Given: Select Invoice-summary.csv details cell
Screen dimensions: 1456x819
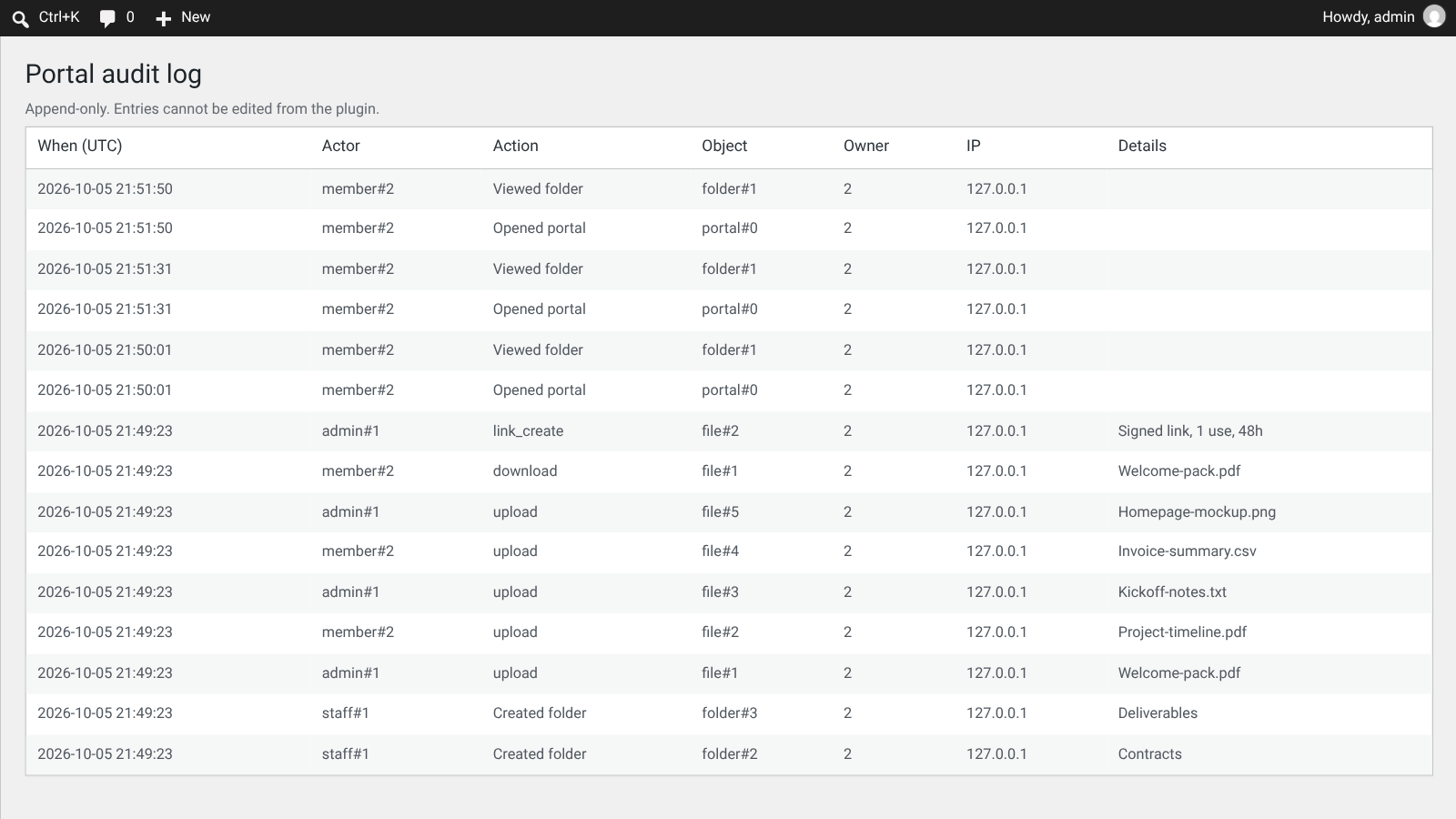Looking at the screenshot, I should pos(1187,551).
